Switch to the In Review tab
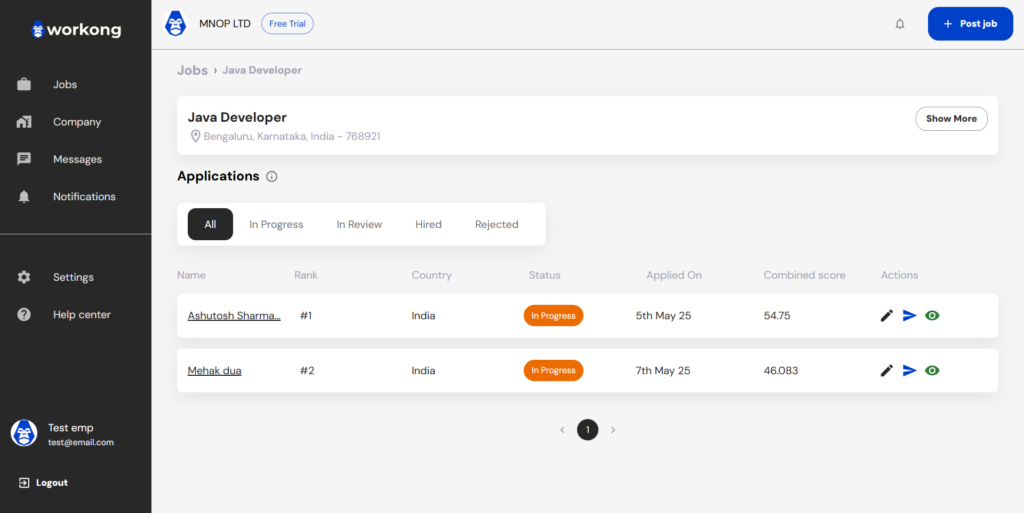This screenshot has width=1024, height=513. [x=359, y=225]
